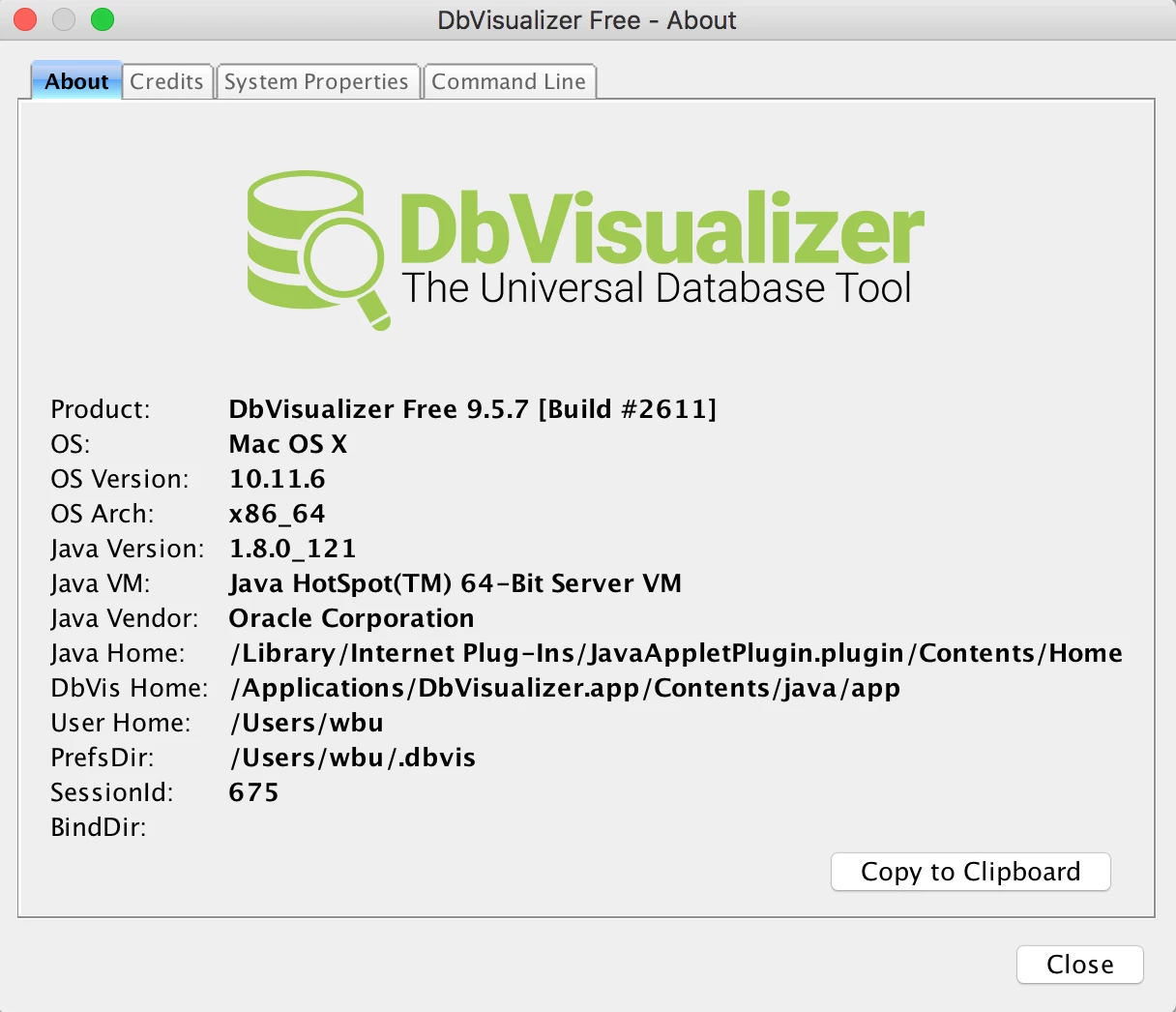This screenshot has width=1176, height=1012.
Task: Click the window title DbVisualizer Free - About
Action: [587, 20]
